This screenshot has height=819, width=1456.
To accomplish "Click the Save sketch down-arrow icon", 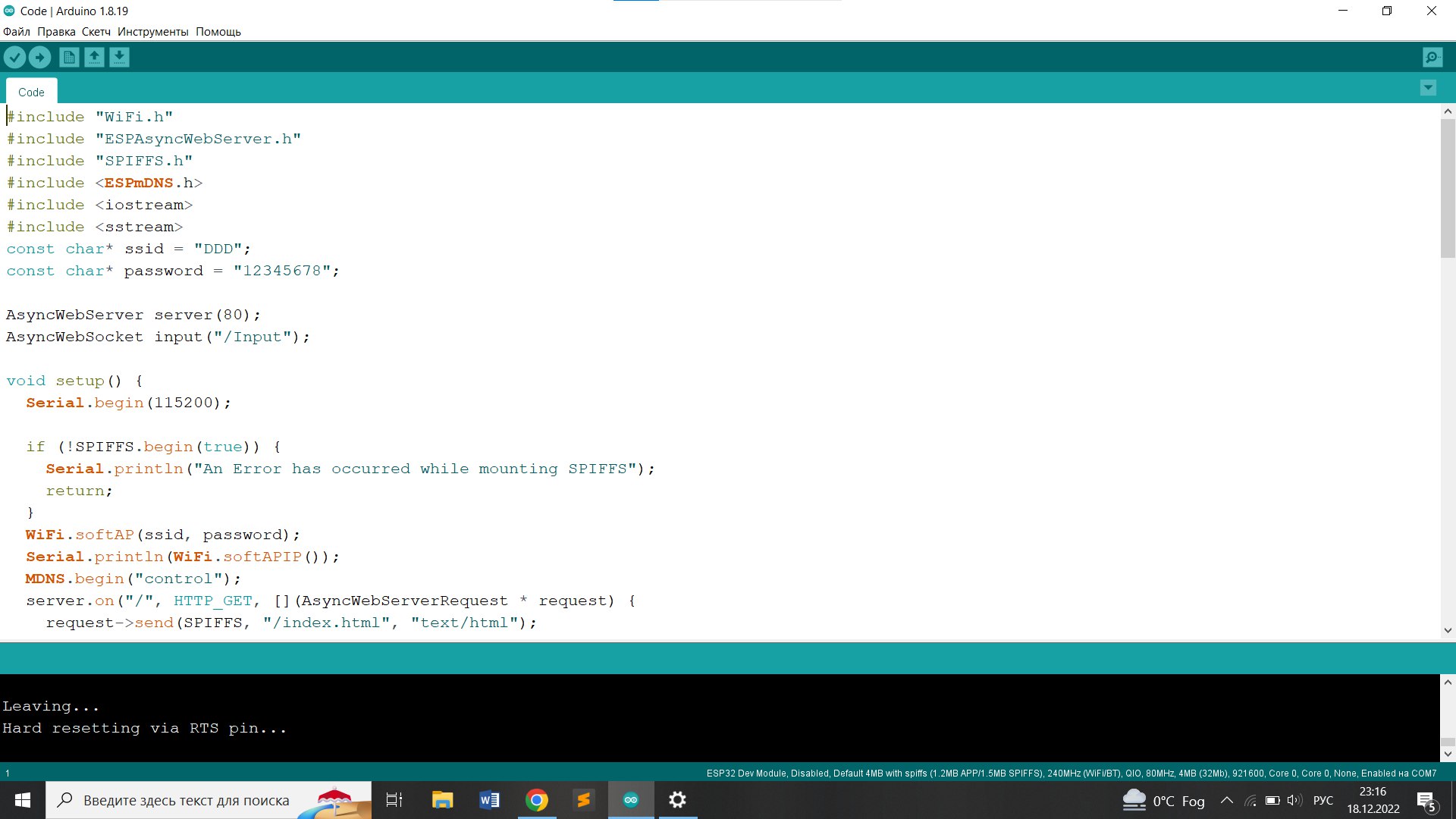I will [x=119, y=58].
